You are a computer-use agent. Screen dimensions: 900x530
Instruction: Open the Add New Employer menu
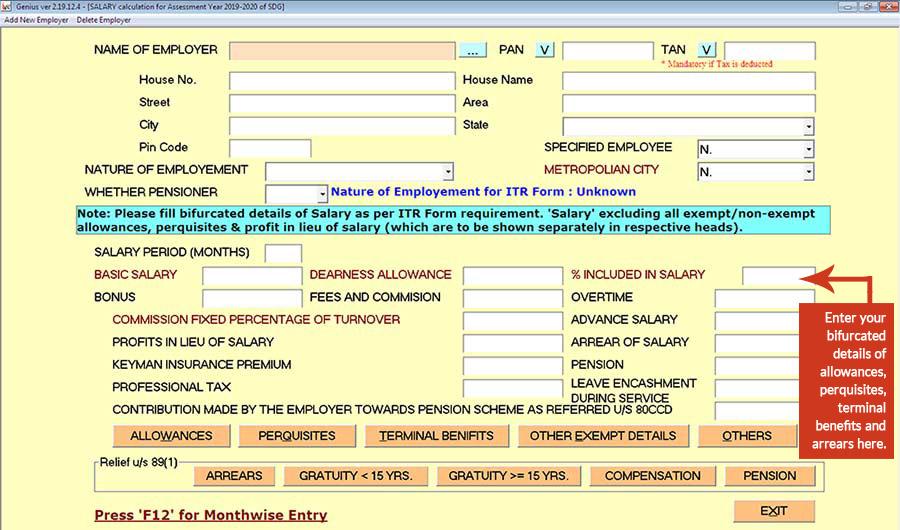36,20
